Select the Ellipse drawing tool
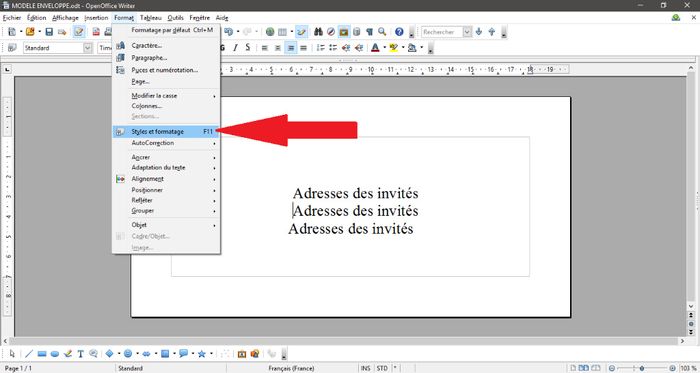Image resolution: width=700 pixels, height=373 pixels. coord(55,354)
